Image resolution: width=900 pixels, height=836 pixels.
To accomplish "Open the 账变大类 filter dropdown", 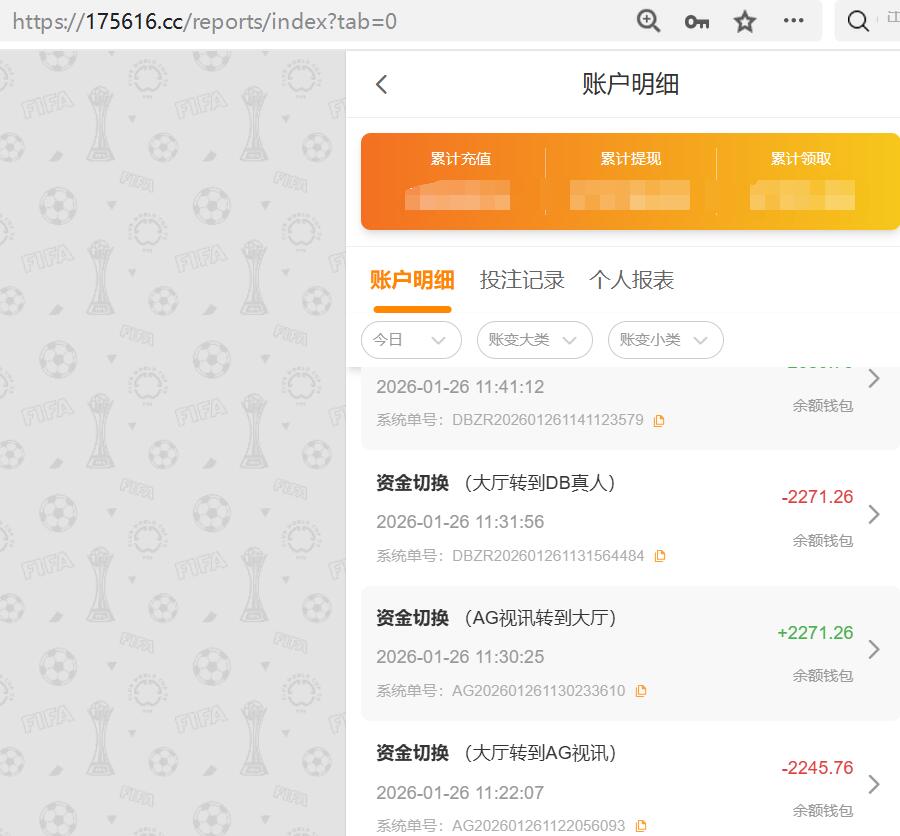I will [534, 340].
